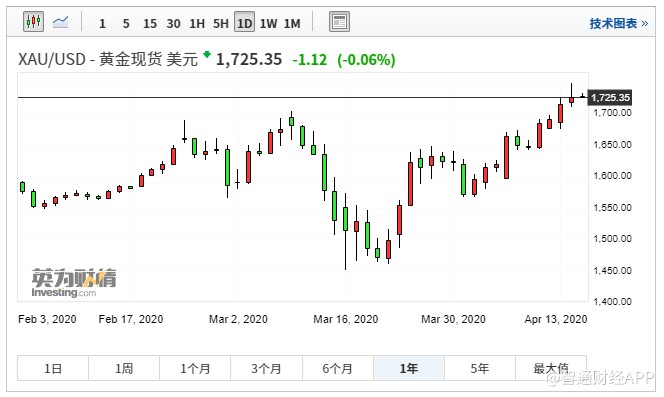The image size is (664, 397).
Task: Switch range to 最大值 tab
Action: (x=551, y=368)
